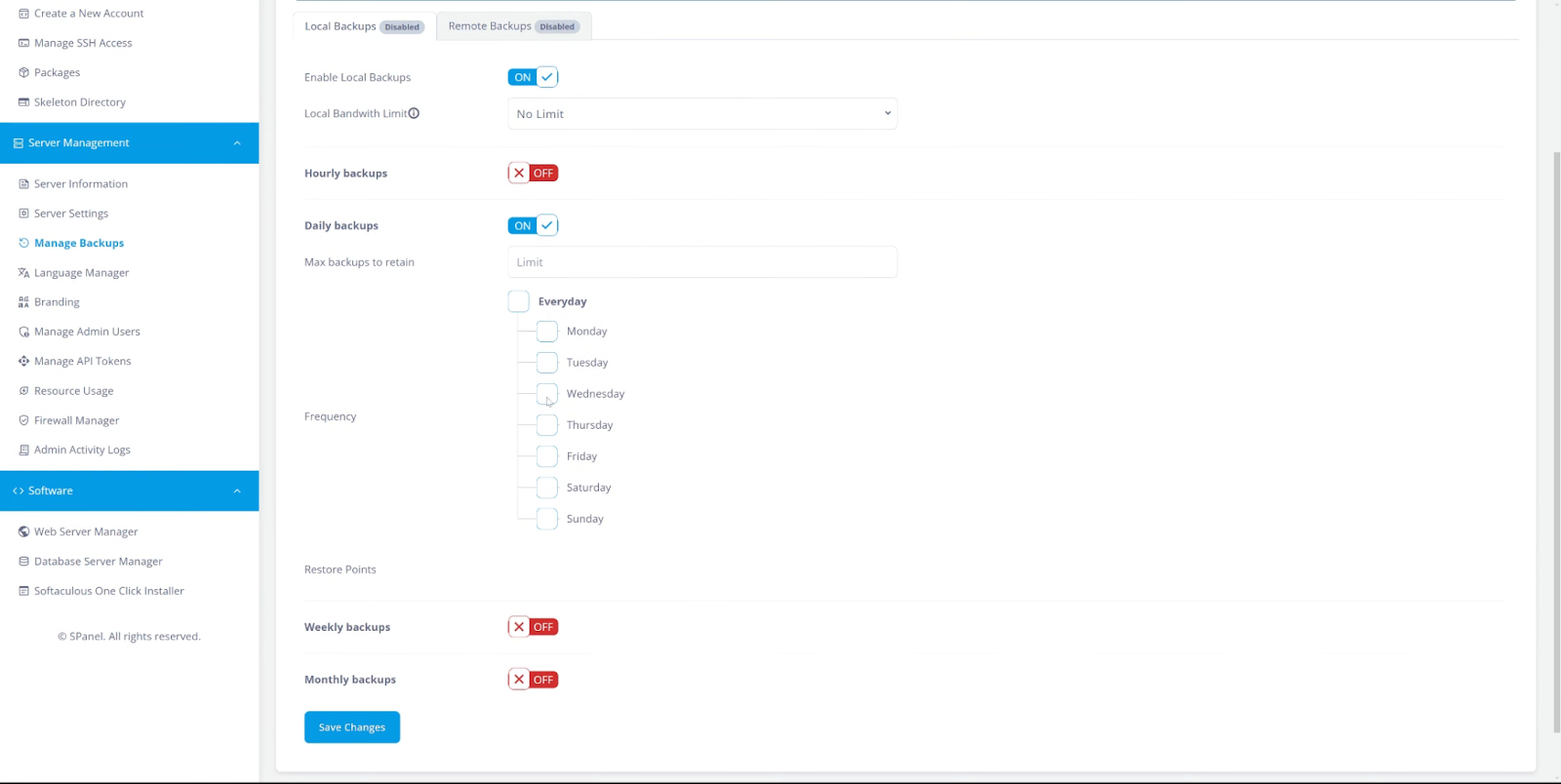Viewport: 1561px width, 784px height.
Task: Open Firewall Manager menu item
Action: coord(77,420)
